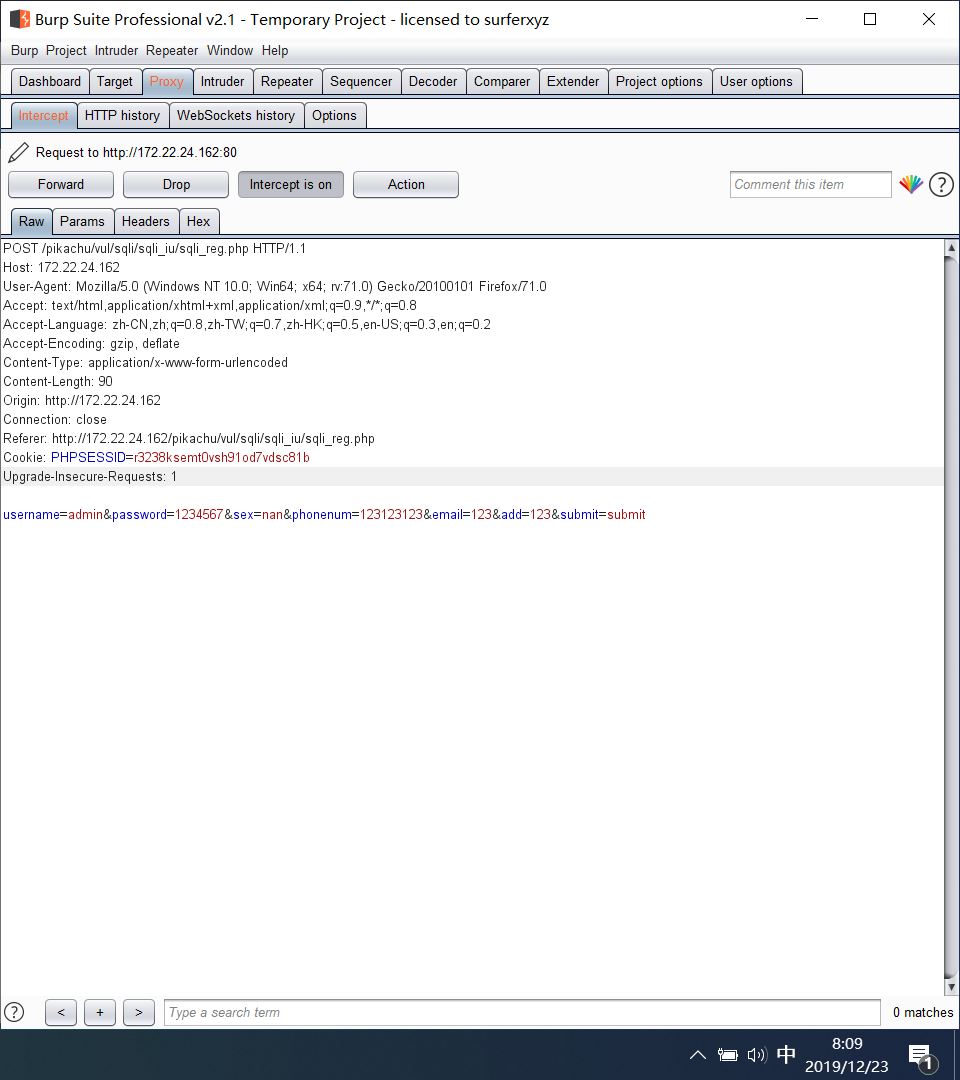This screenshot has height=1080, width=960.
Task: Click the User-Agent header line
Action: [275, 287]
